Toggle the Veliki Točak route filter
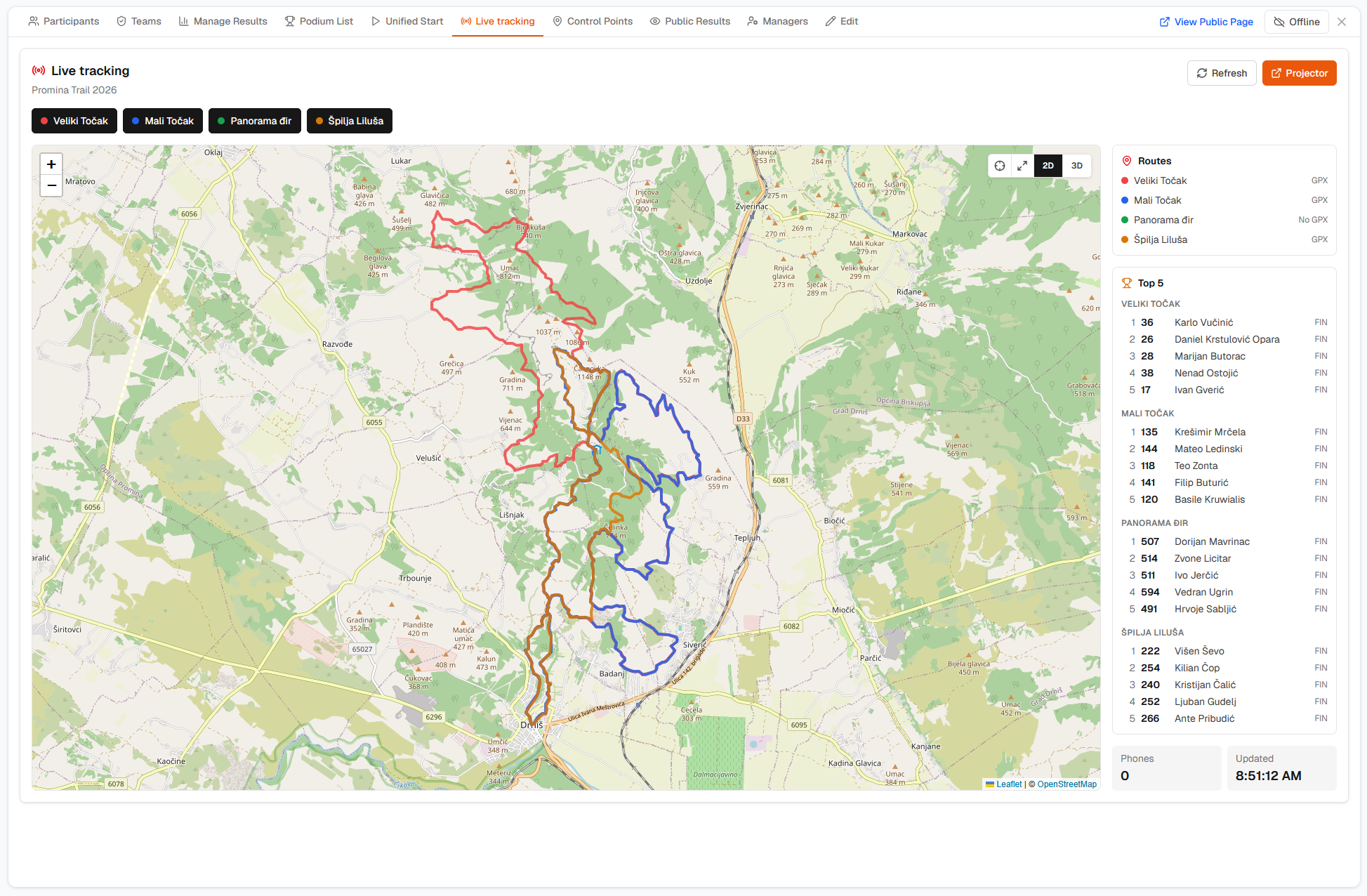The height and width of the screenshot is (896, 1367). pos(74,121)
